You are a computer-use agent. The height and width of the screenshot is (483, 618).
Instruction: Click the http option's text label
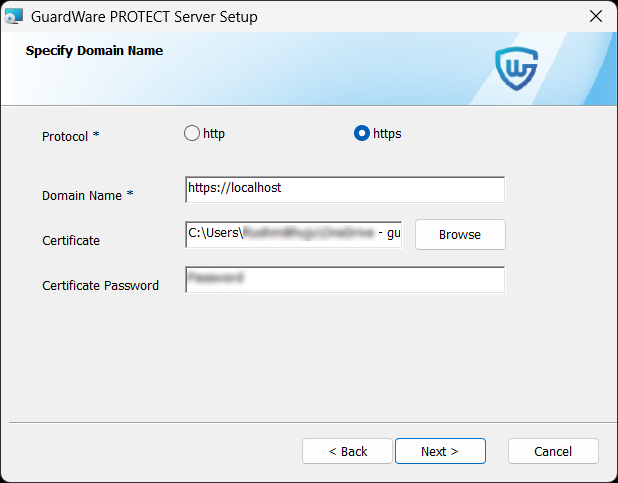214,133
